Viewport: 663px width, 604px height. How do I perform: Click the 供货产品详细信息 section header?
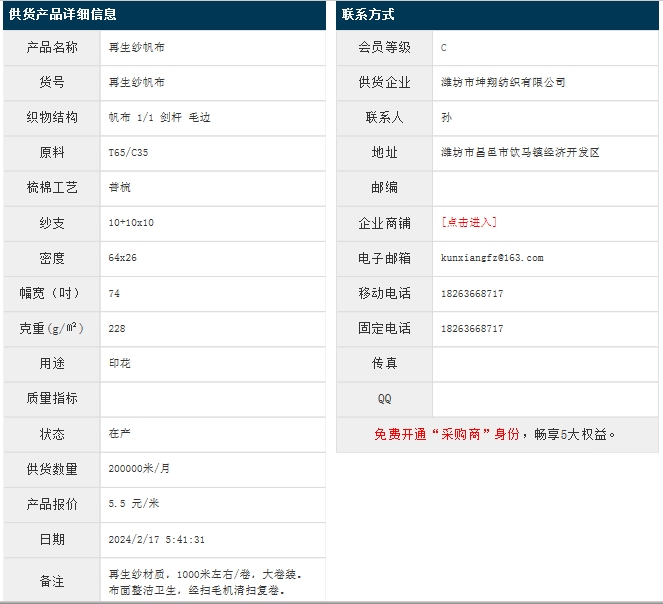pyautogui.click(x=63, y=15)
